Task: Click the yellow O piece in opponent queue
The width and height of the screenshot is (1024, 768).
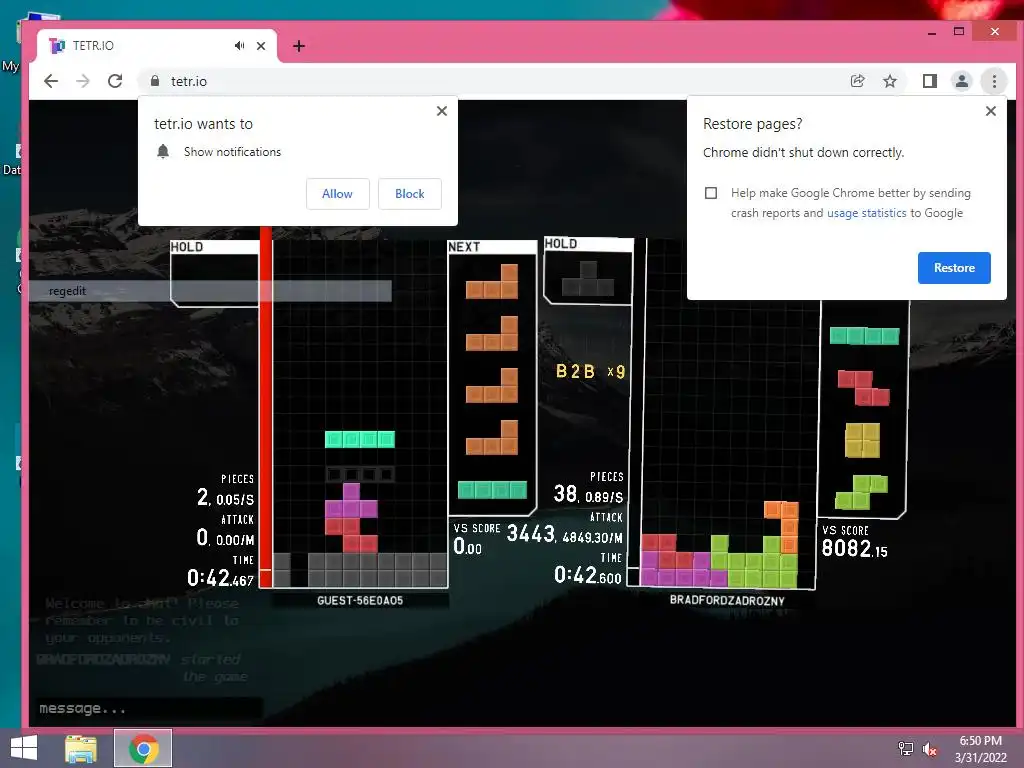Action: [x=862, y=440]
